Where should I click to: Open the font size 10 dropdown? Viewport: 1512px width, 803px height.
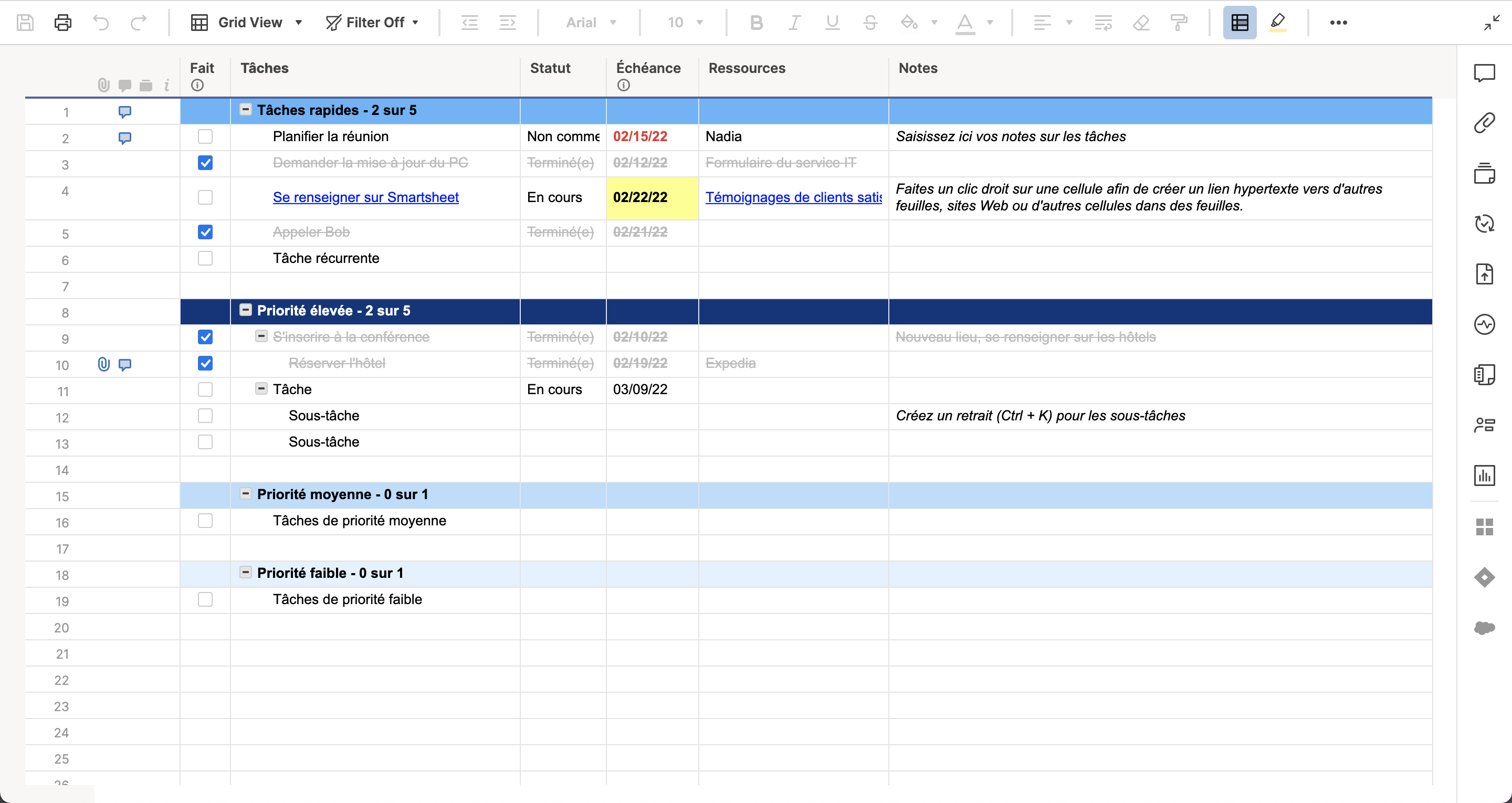pyautogui.click(x=685, y=22)
